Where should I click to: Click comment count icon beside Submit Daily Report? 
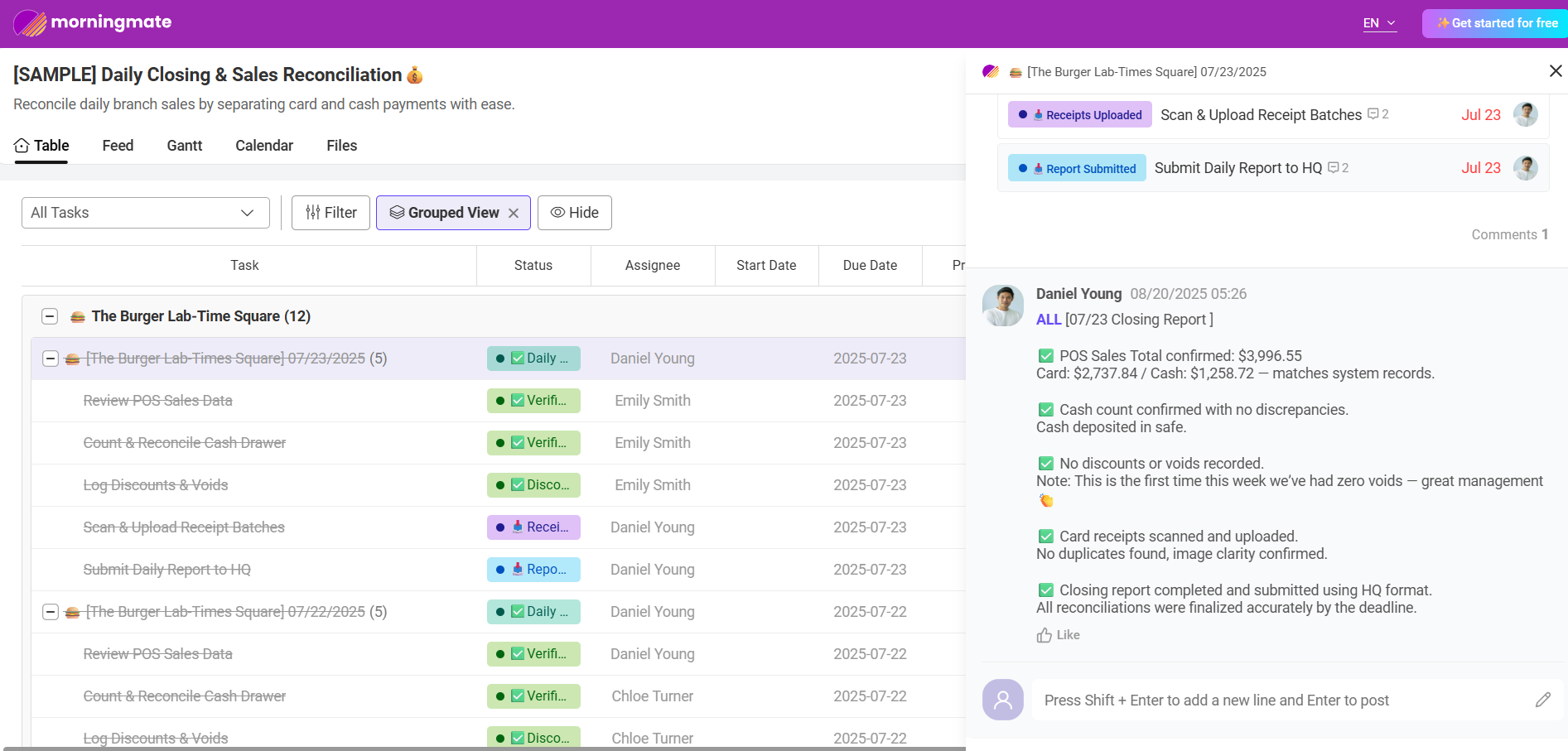pos(1334,168)
